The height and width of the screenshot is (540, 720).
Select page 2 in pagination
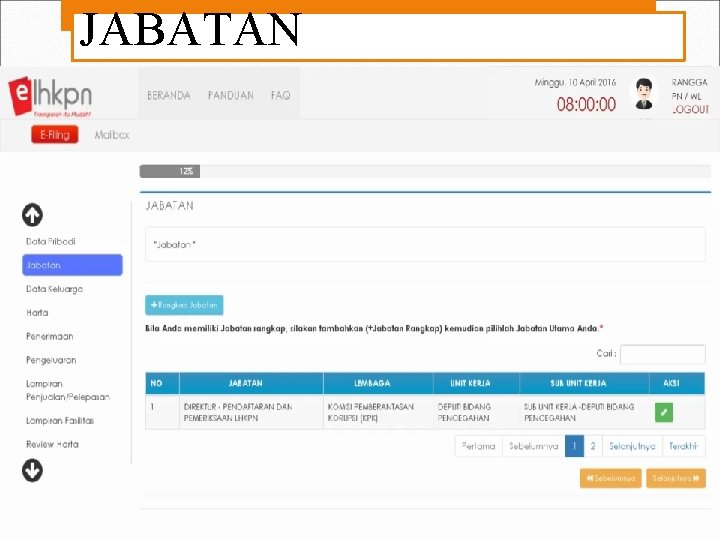tap(593, 446)
